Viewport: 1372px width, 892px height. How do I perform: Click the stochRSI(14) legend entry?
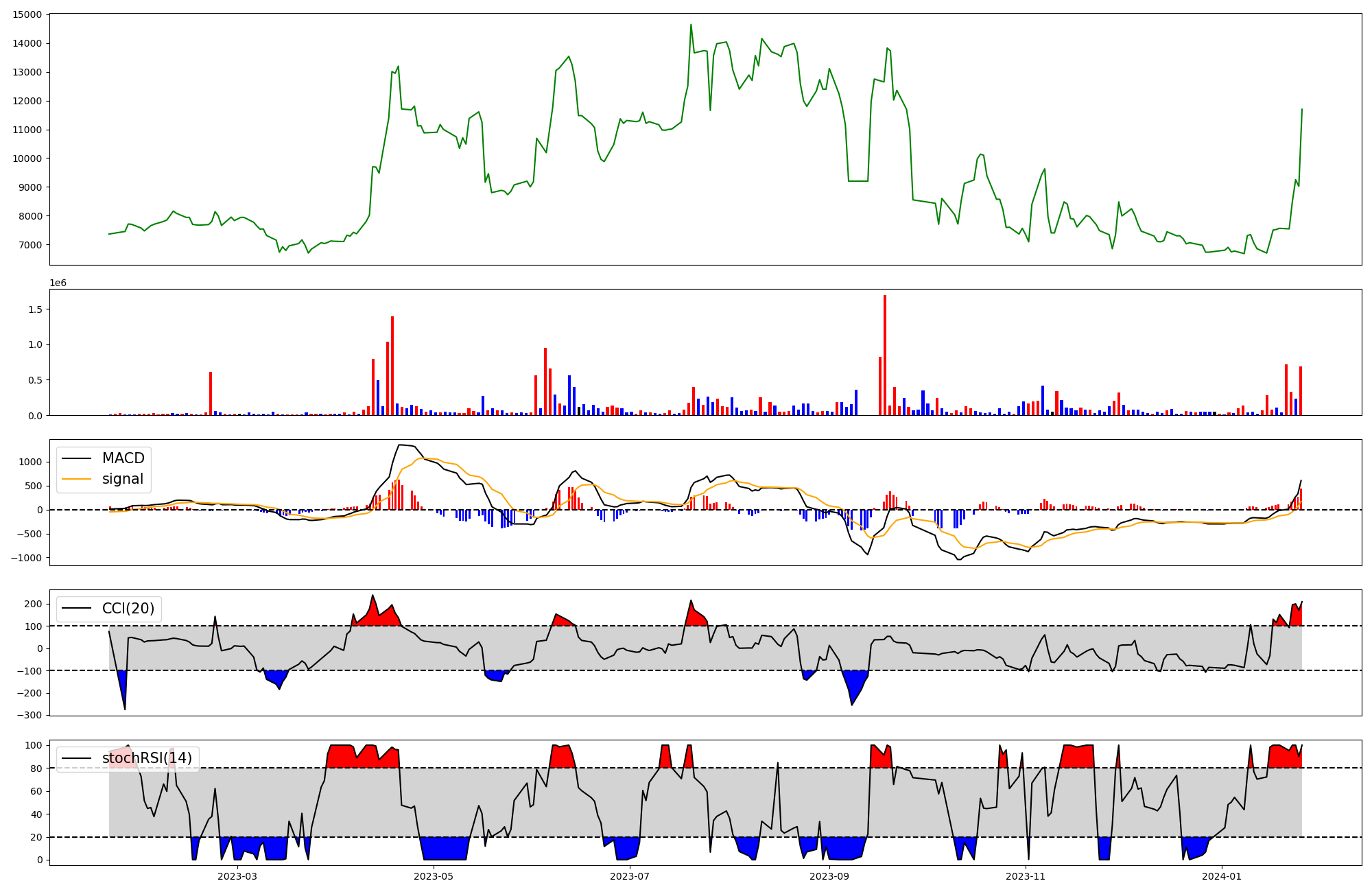(x=147, y=759)
